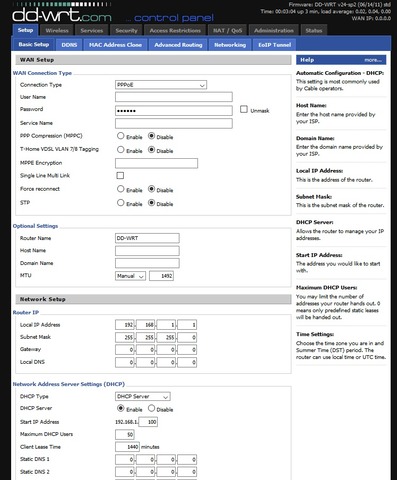Click the Network Setup section header
Image resolution: width=397 pixels, height=480 pixels.
[x=153, y=299]
